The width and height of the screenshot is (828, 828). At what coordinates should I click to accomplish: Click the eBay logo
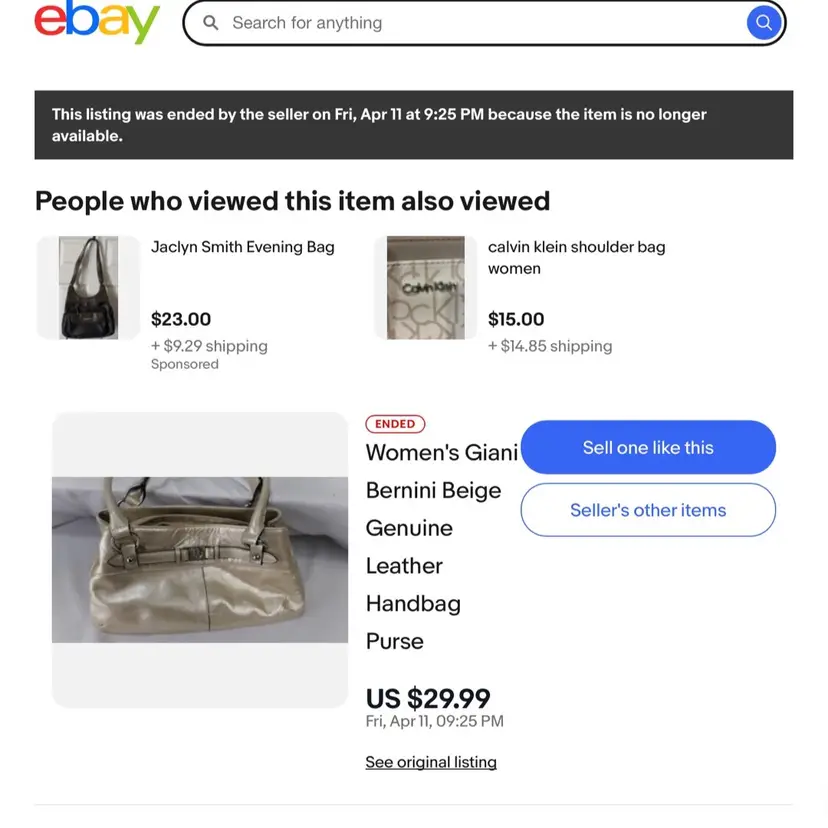tap(97, 22)
